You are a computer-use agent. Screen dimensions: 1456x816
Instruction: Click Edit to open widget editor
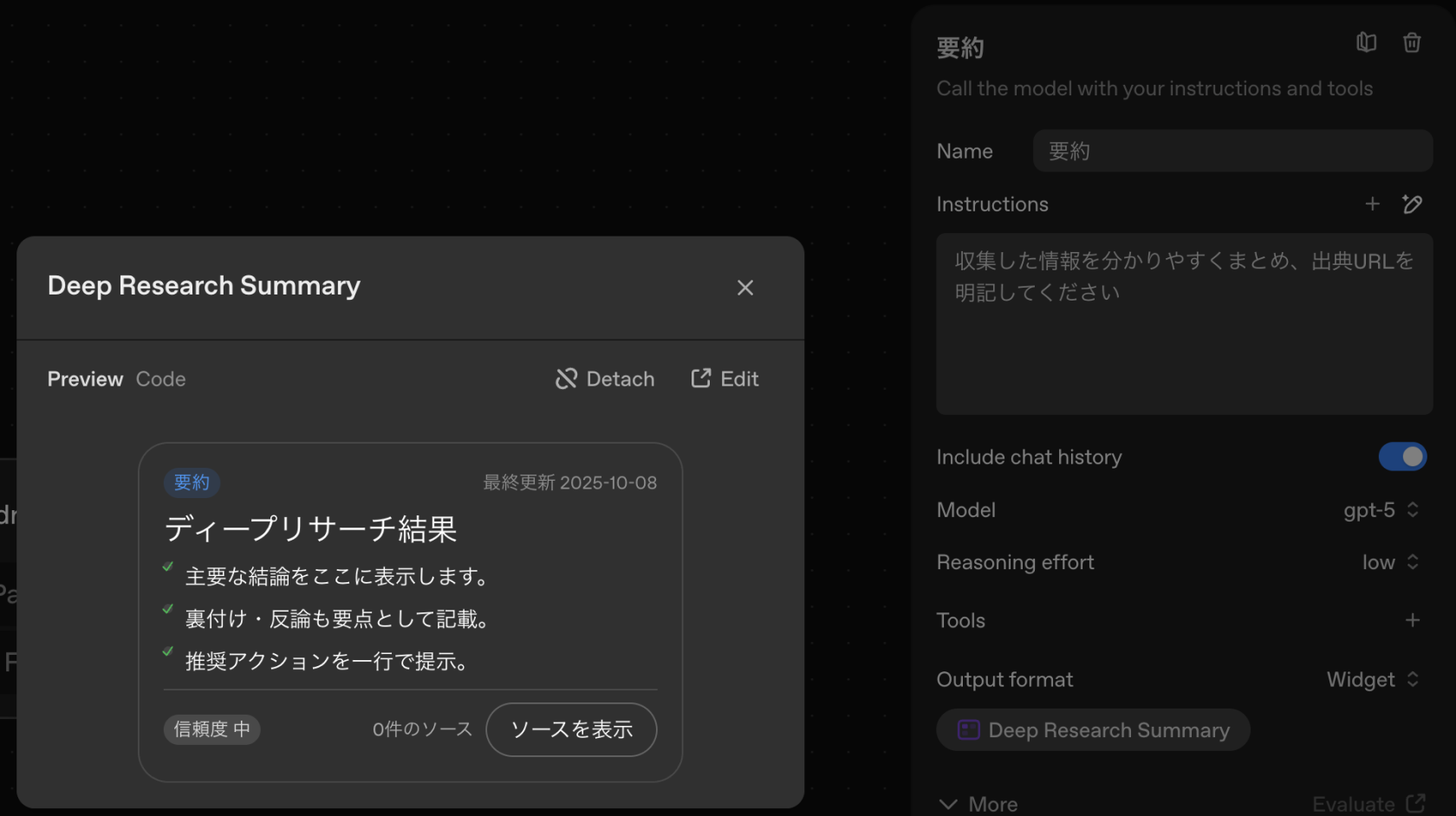click(x=725, y=379)
